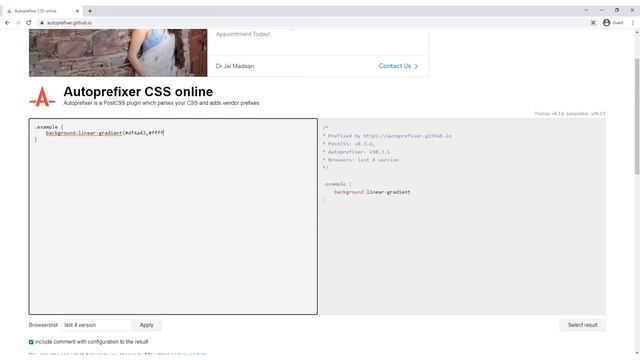
Task: Click the Apply button
Action: pos(147,325)
